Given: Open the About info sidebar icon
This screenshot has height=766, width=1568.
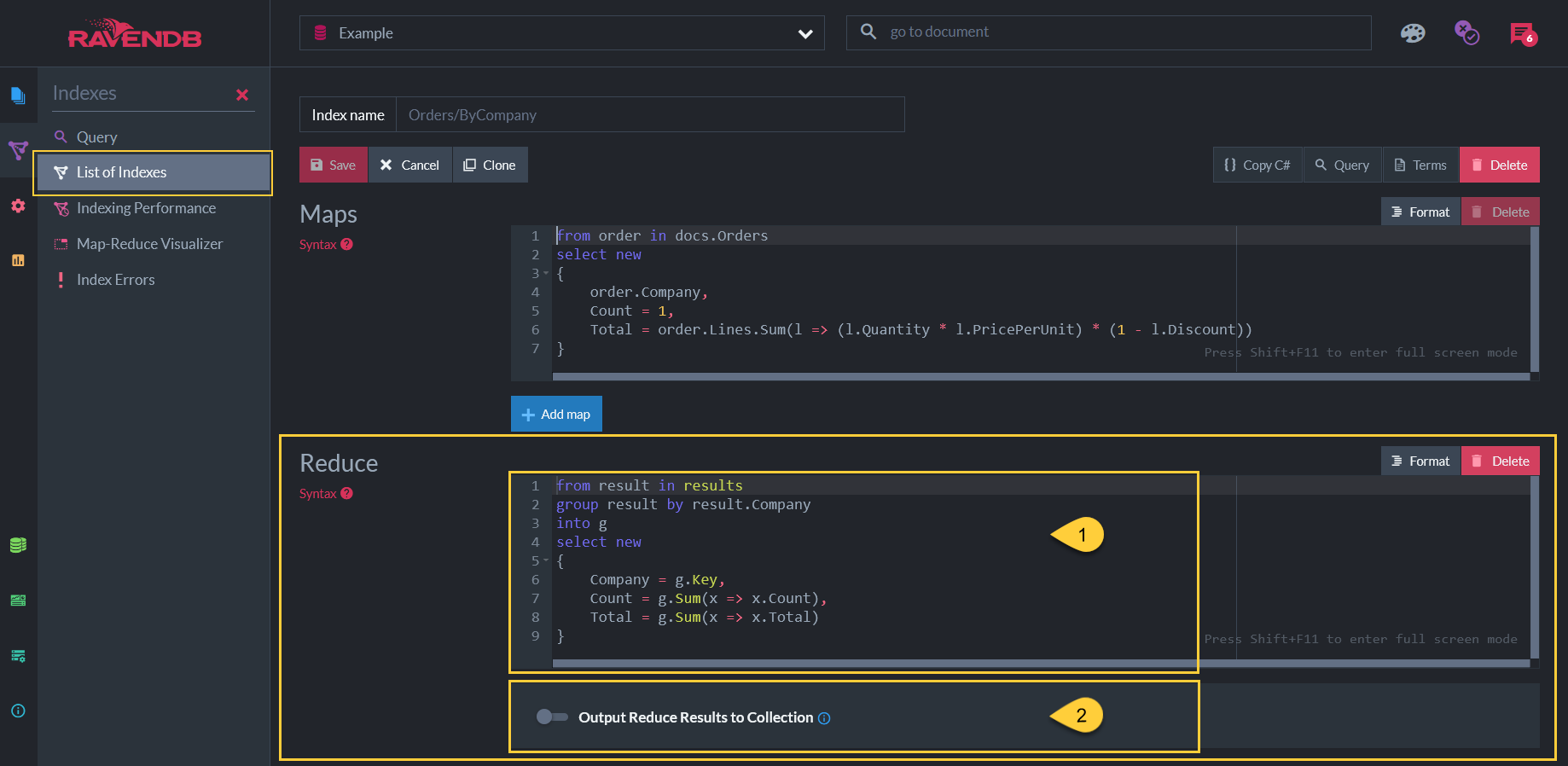Looking at the screenshot, I should (x=18, y=711).
